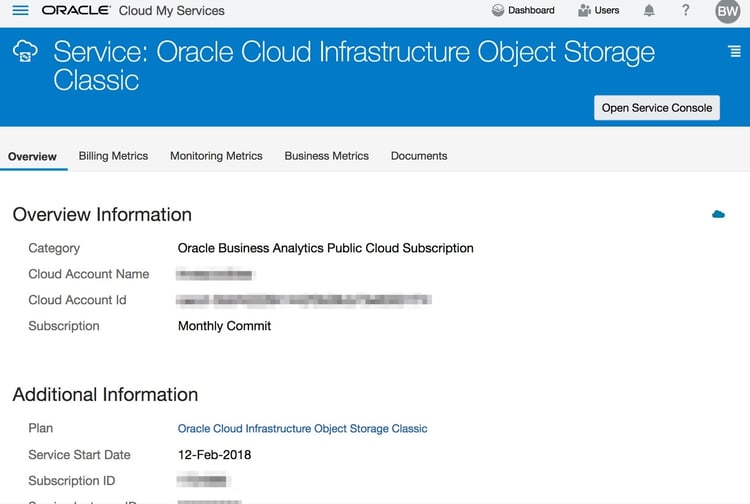This screenshot has width=750, height=504.
Task: Click the '12-Feb-2018' start date value
Action: tap(214, 455)
